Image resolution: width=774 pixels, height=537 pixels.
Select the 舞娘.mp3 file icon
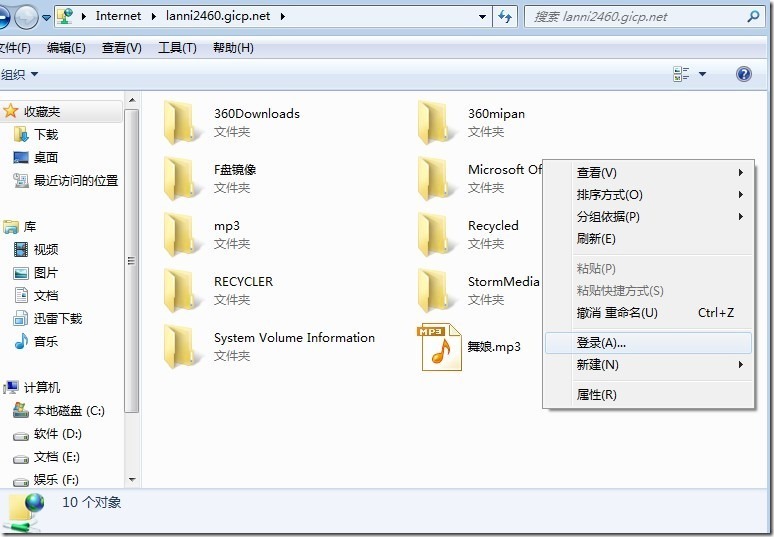[x=439, y=346]
